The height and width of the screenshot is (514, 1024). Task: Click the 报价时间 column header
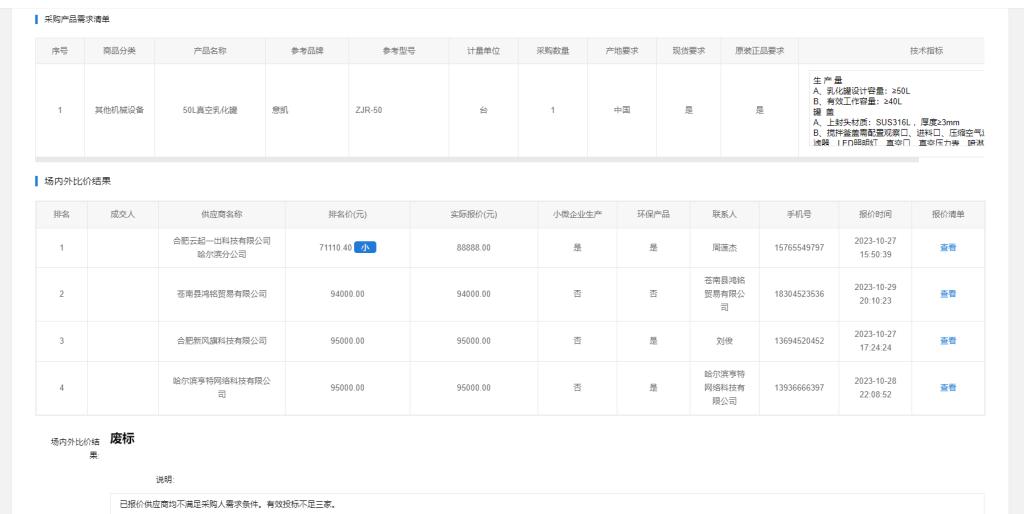[876, 214]
